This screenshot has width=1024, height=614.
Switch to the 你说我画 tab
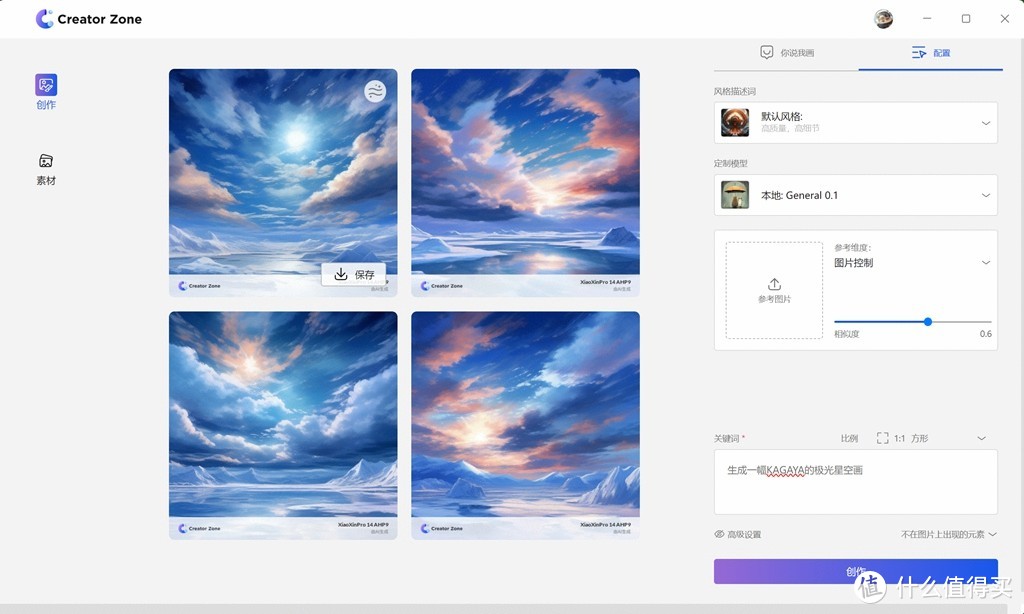click(786, 53)
